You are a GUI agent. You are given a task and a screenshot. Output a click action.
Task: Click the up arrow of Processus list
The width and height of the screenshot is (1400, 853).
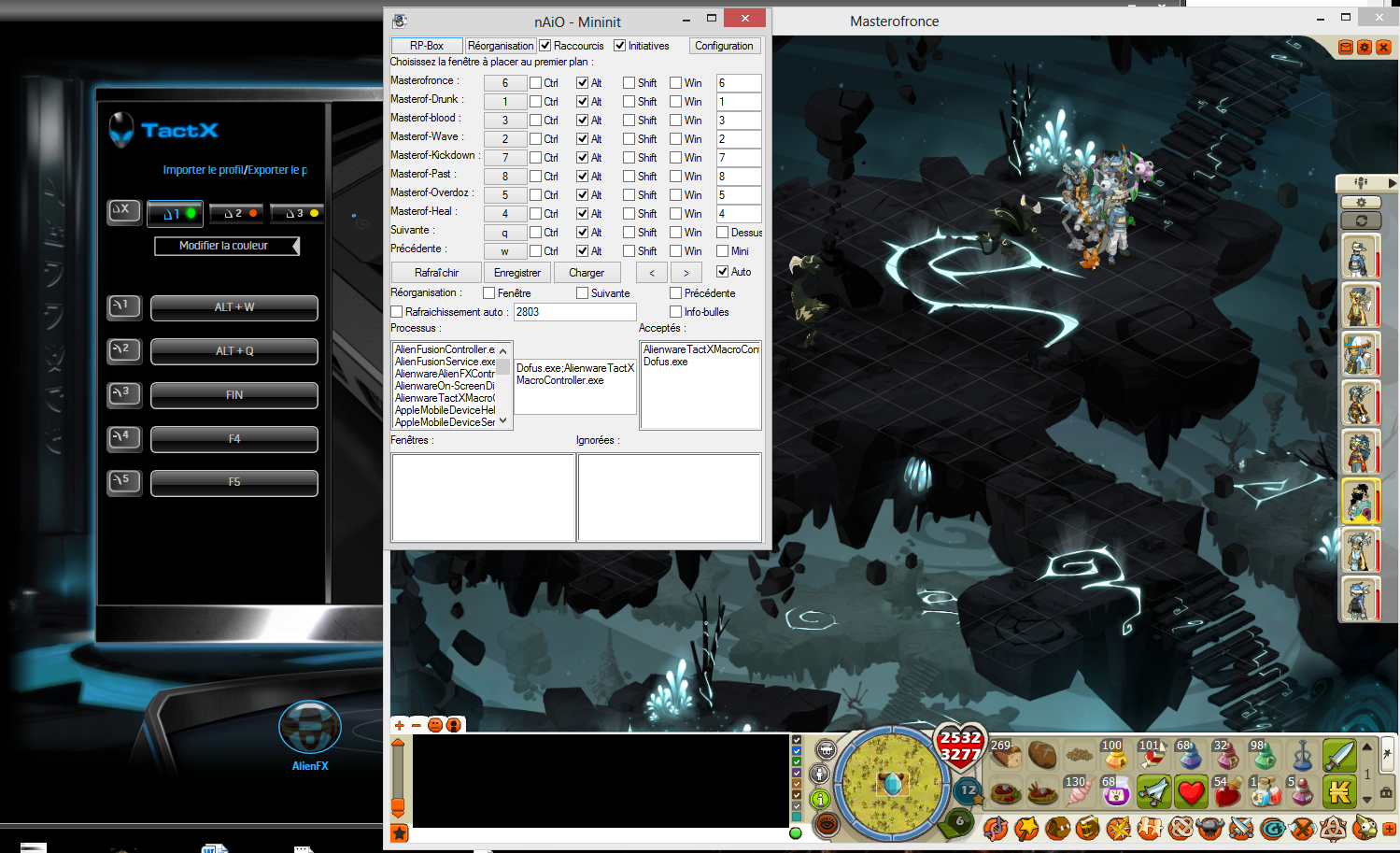pyautogui.click(x=503, y=351)
